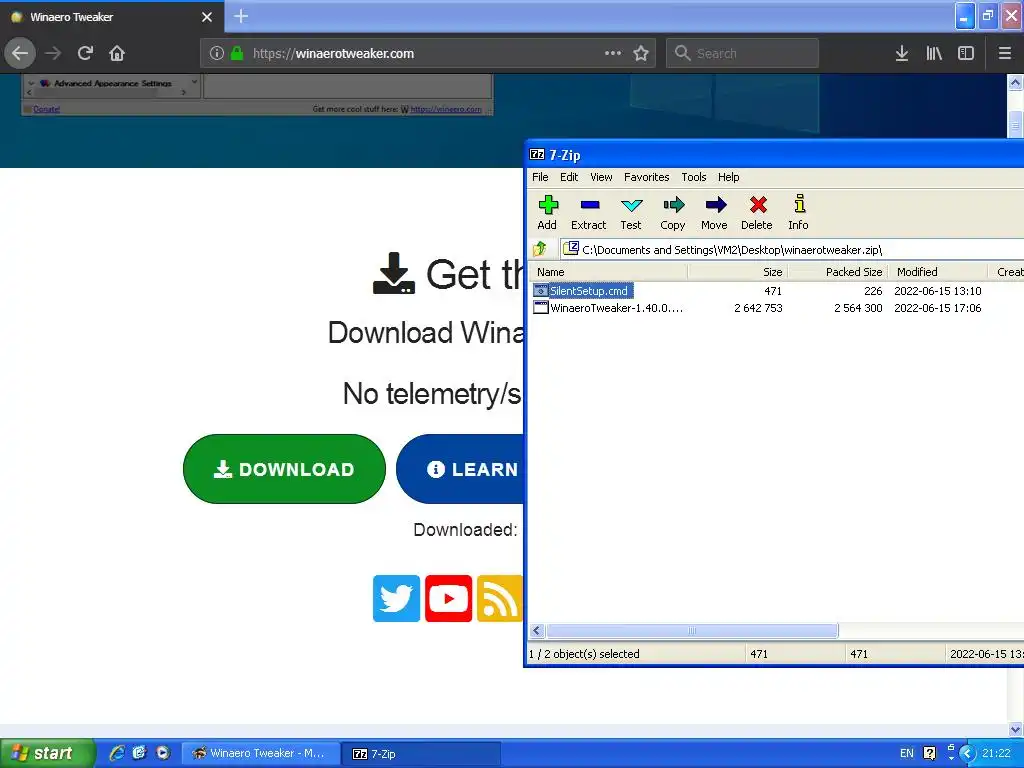Sort 7-Zip list by Size column
This screenshot has height=768, width=1024.
pyautogui.click(x=737, y=272)
